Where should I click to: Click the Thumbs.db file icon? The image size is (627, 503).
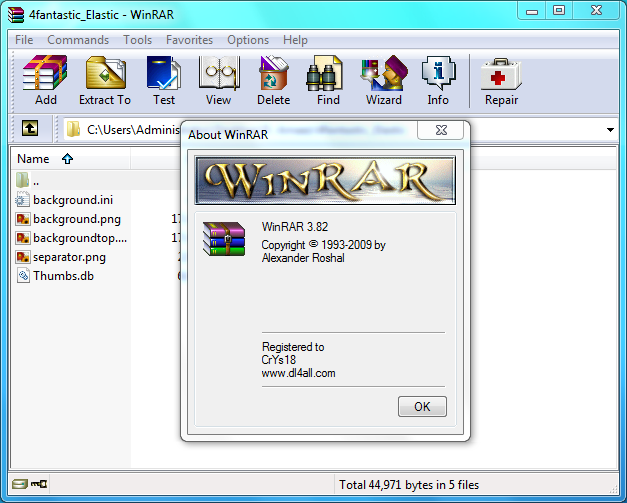pos(23,276)
